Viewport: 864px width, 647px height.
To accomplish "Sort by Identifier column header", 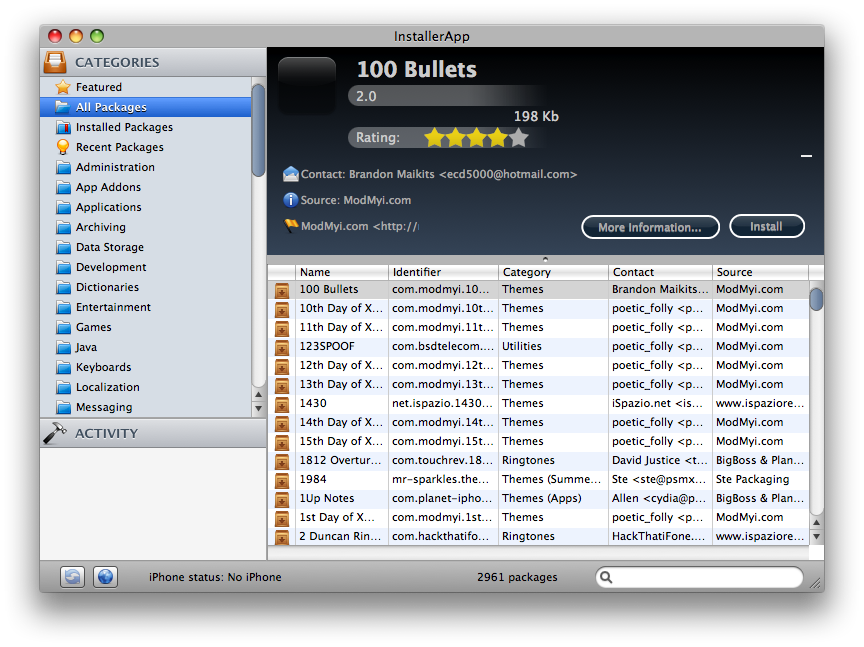I will [443, 272].
